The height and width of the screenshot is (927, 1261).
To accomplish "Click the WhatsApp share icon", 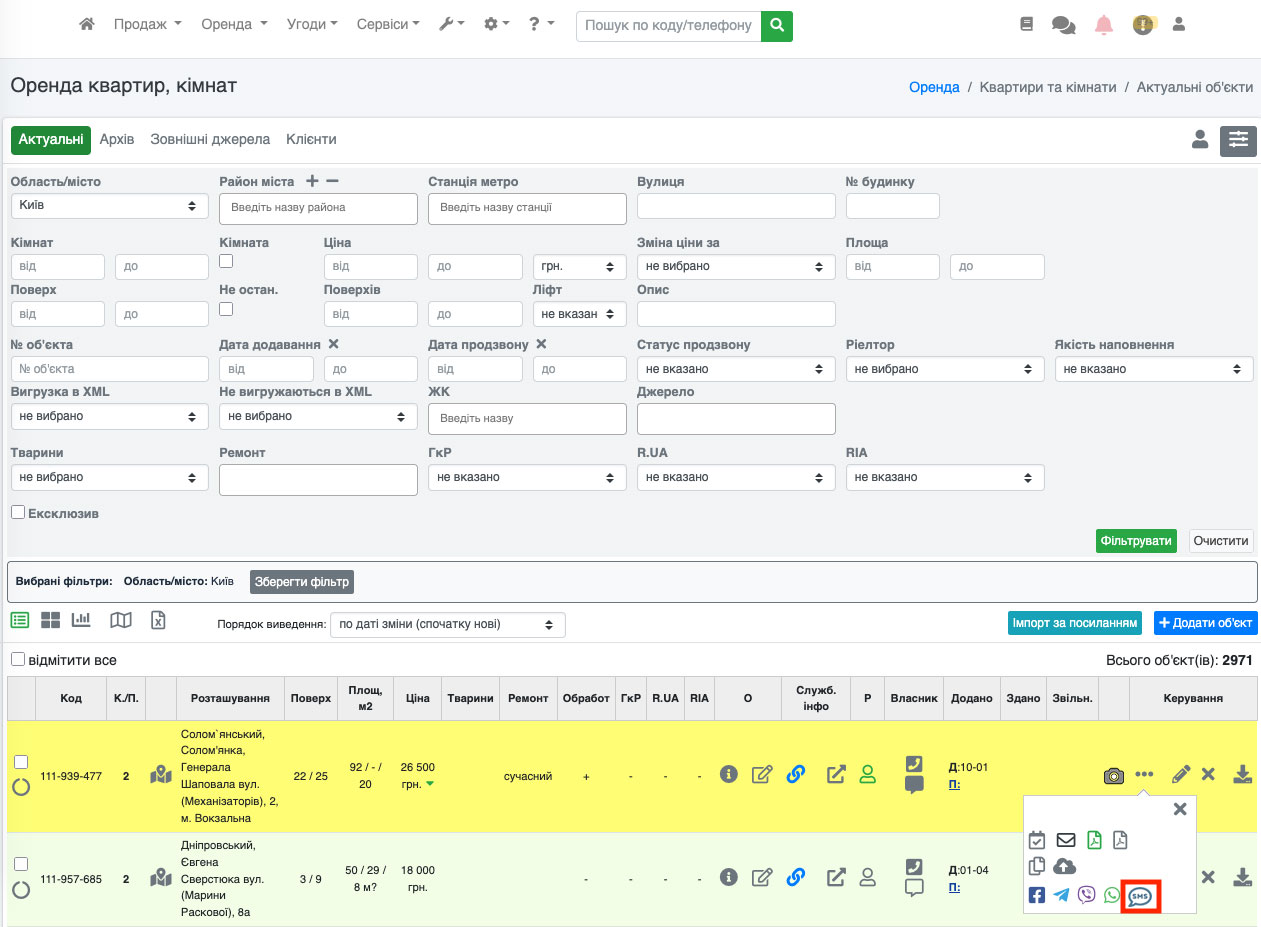I will coord(1111,895).
